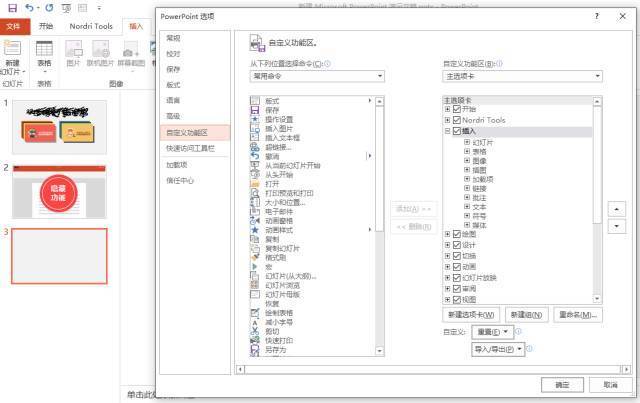
Task: Click the 宏 macro play icon
Action: pos(255,267)
